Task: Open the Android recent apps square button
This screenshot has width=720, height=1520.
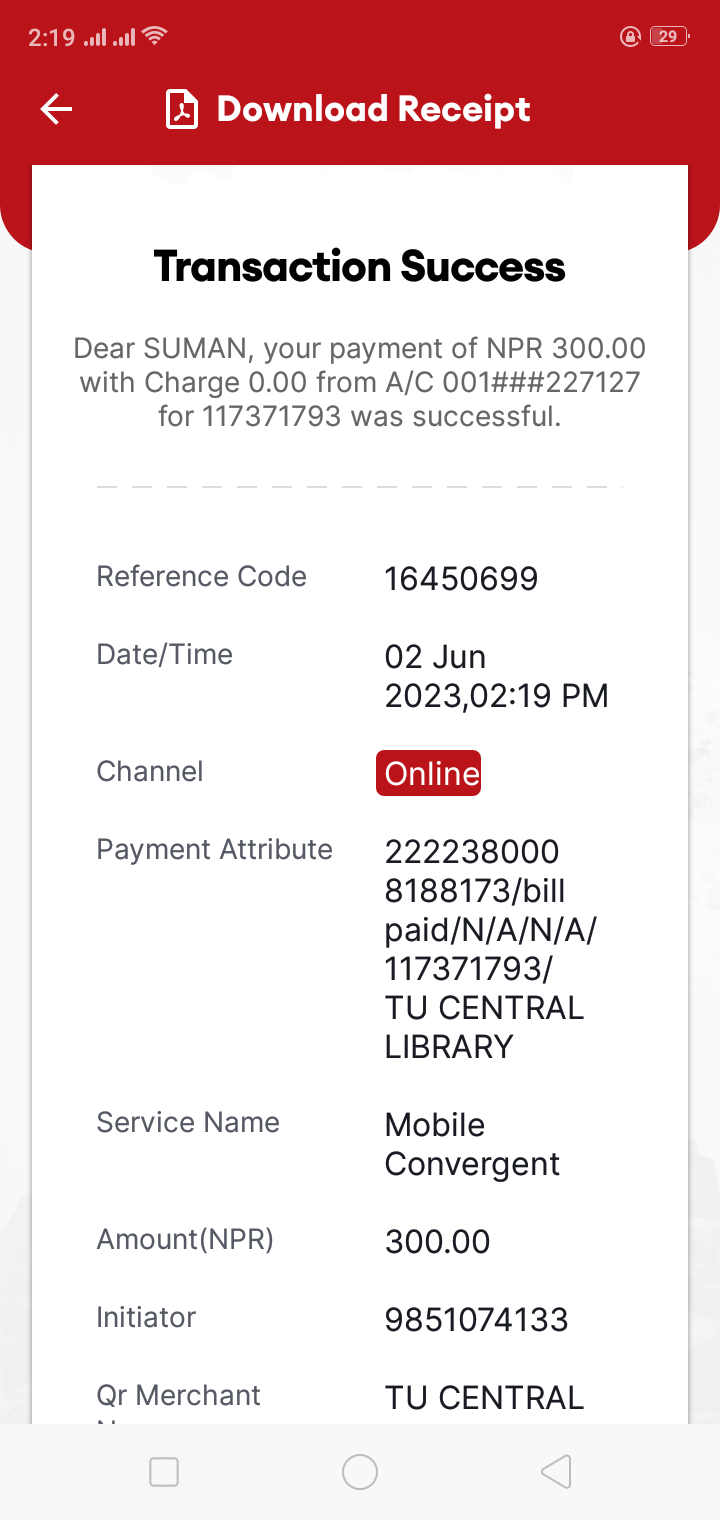Action: click(163, 1472)
